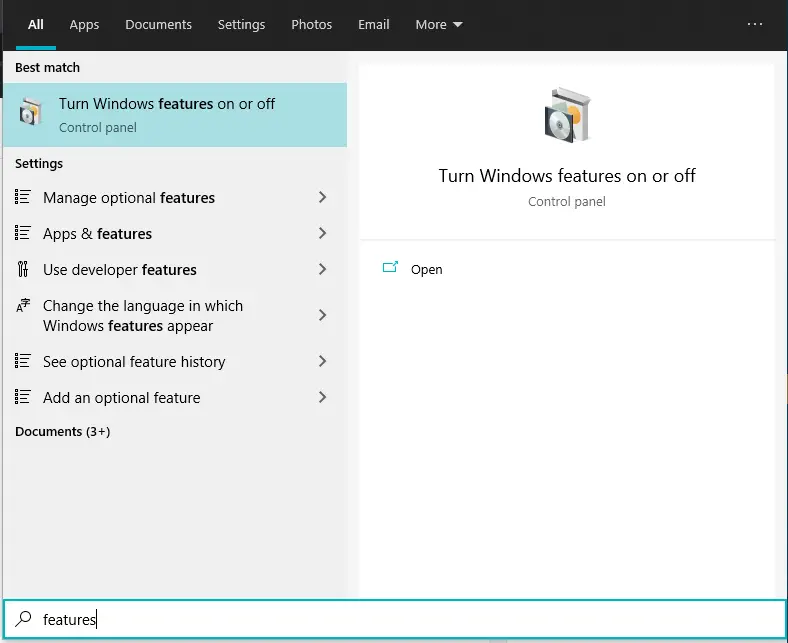The height and width of the screenshot is (643, 788).
Task: Click the language change icon
Action: coord(23,307)
